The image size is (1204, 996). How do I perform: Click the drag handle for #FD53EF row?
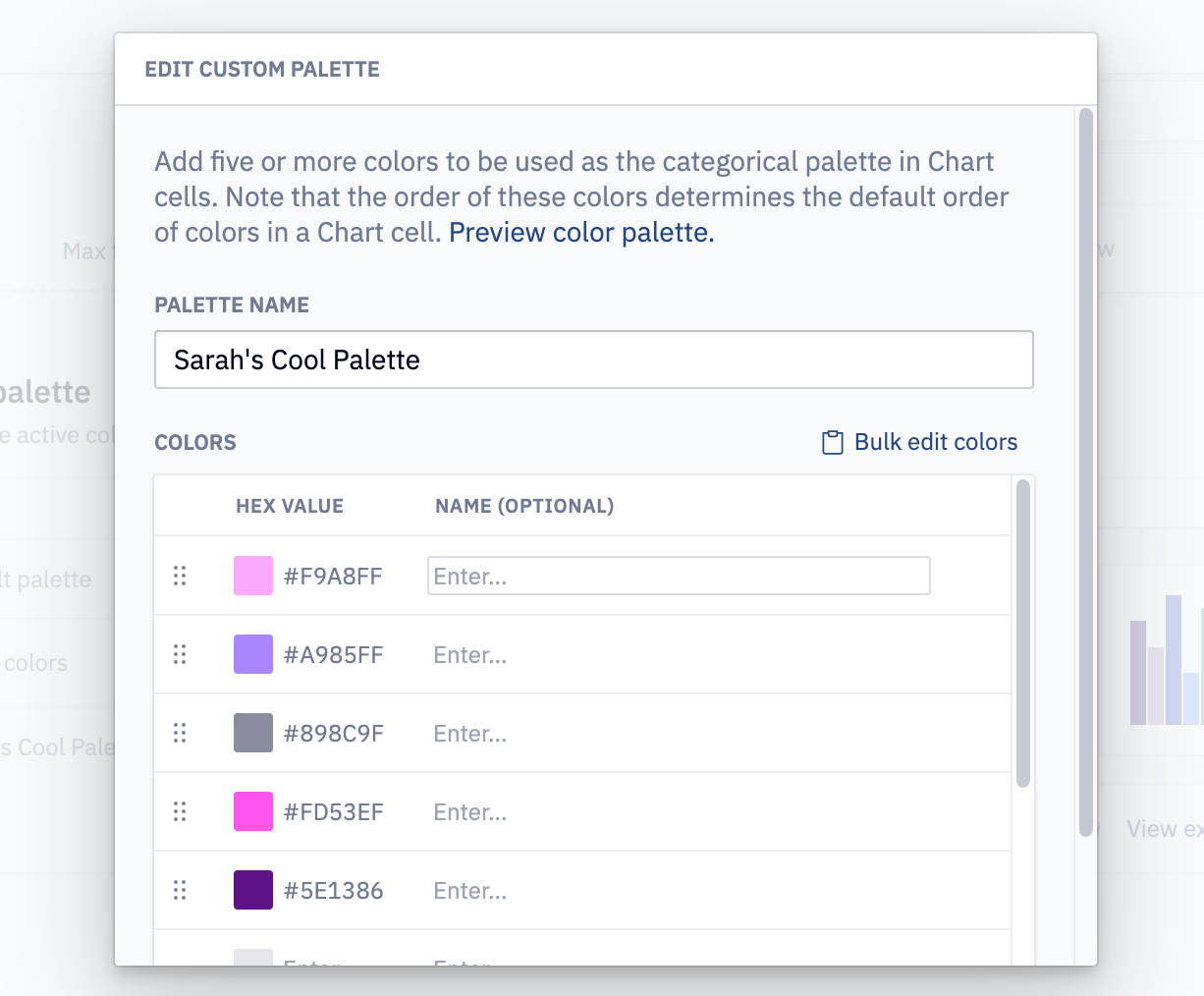click(180, 811)
